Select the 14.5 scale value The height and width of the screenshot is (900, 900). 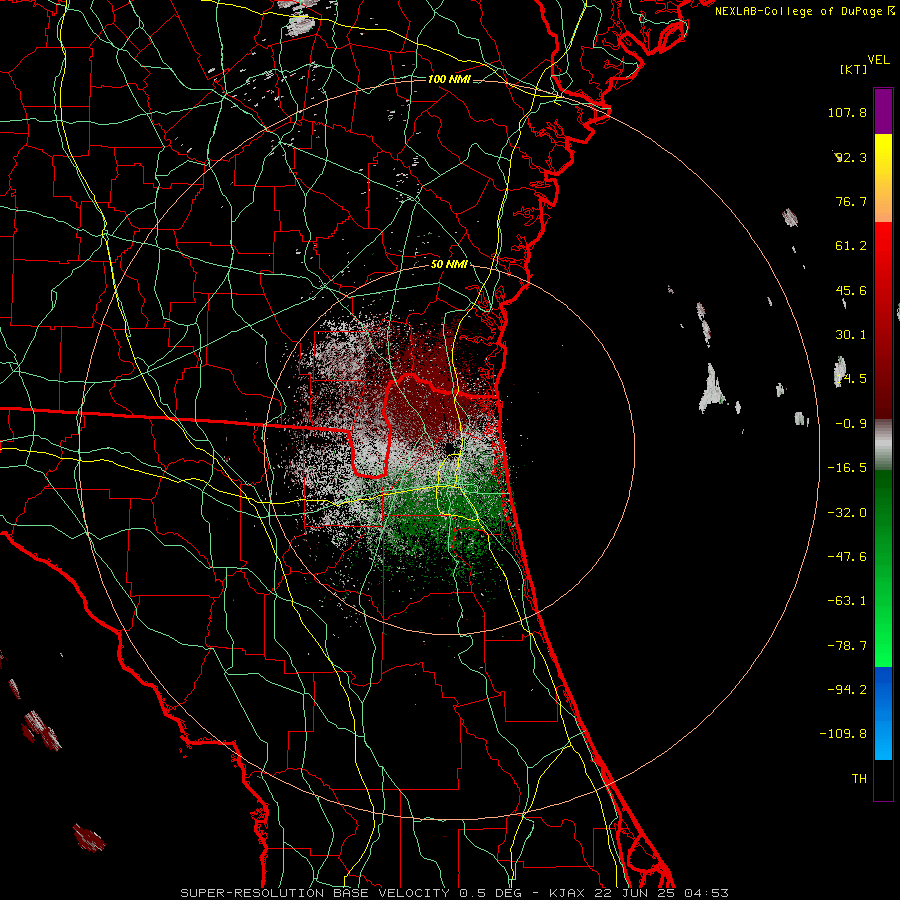[x=851, y=379]
